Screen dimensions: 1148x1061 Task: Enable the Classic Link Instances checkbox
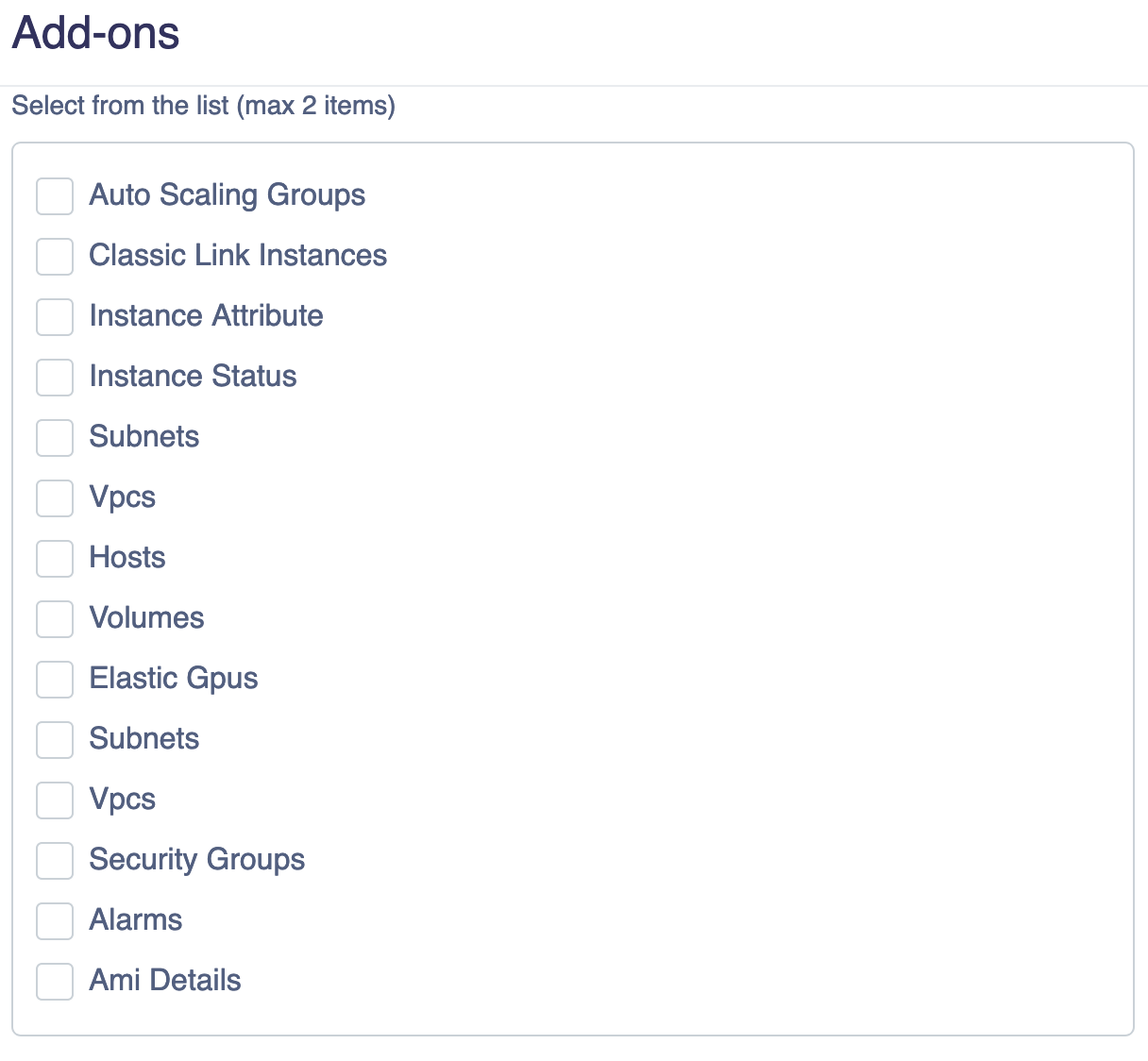(x=55, y=257)
